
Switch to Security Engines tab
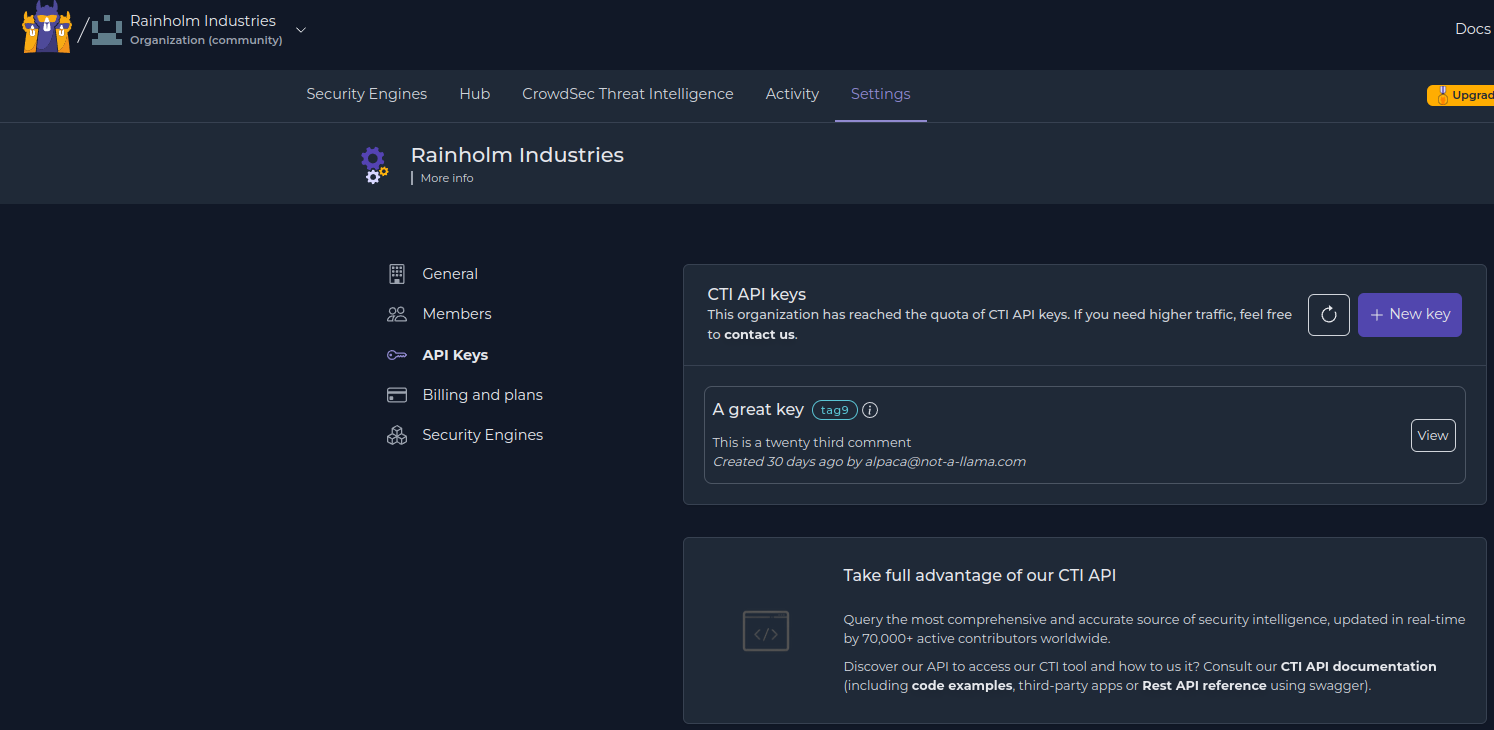(x=366, y=94)
